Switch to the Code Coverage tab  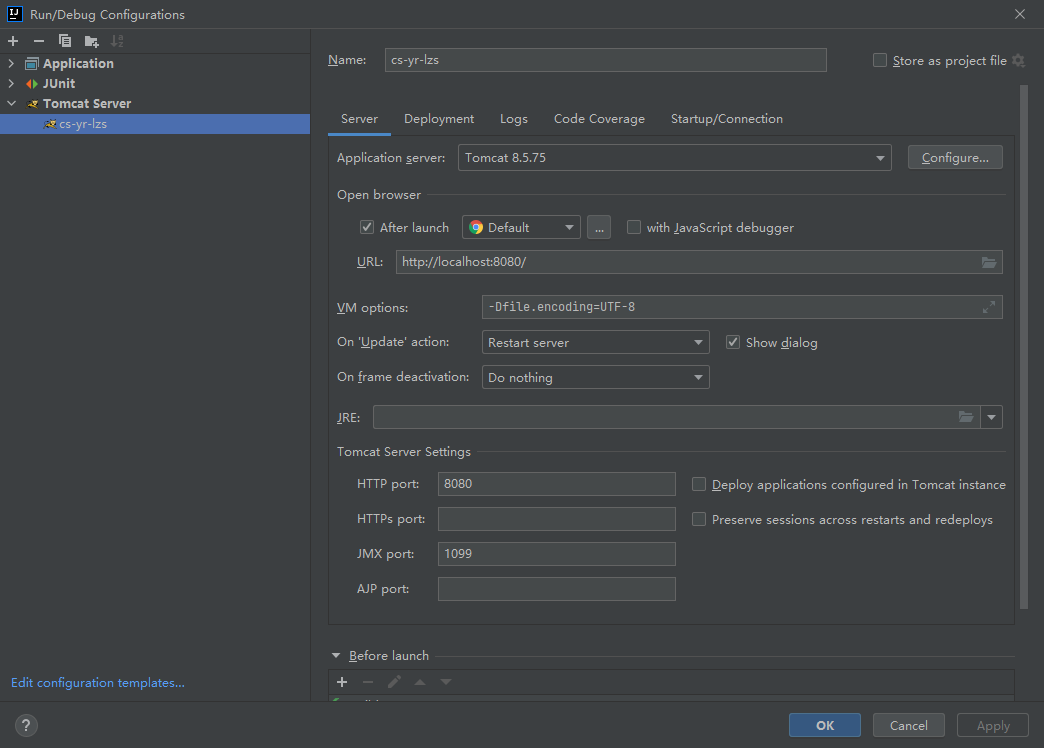pyautogui.click(x=599, y=119)
